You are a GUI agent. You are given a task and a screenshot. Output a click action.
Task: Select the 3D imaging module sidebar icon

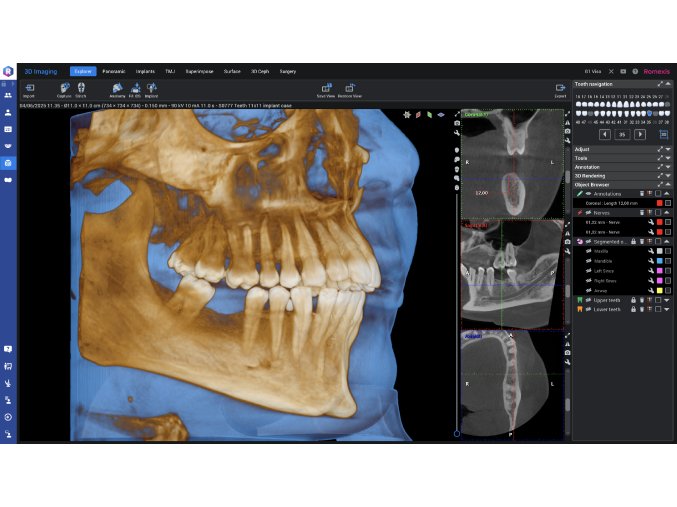coord(8,163)
